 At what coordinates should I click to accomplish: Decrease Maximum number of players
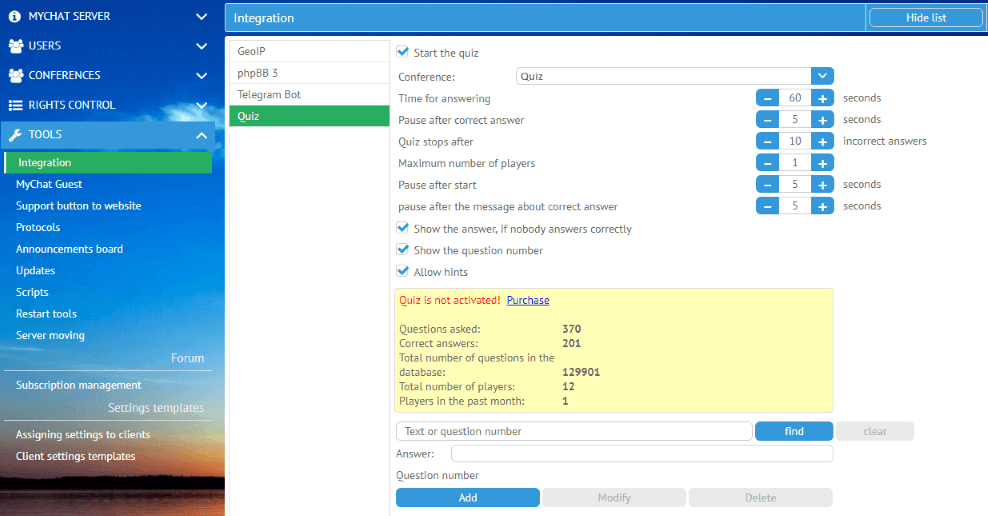[x=767, y=163]
